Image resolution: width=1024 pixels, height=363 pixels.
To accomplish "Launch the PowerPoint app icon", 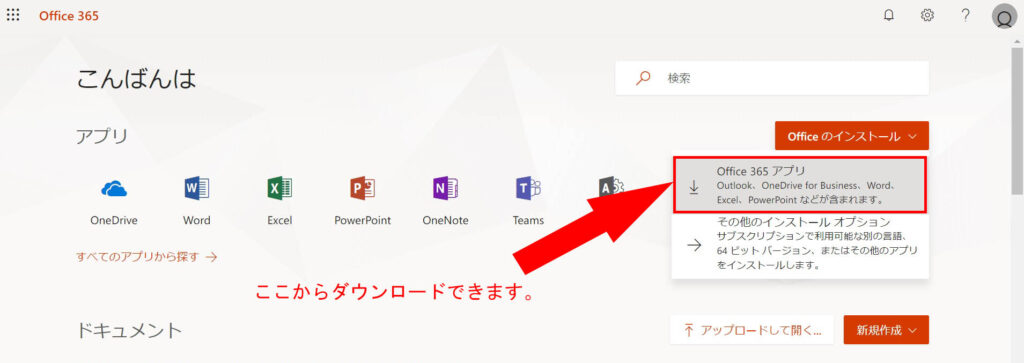I will [362, 189].
